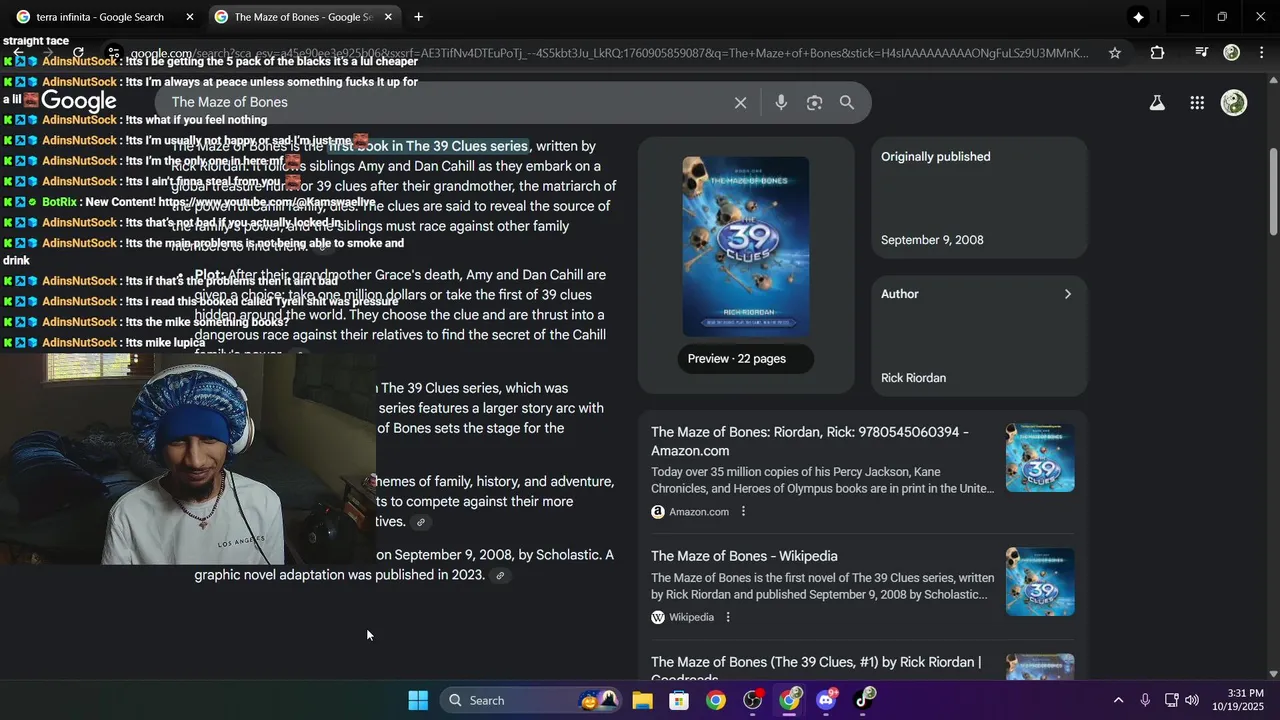This screenshot has height=720, width=1280.
Task: Click the page vertical scrollbar thumb
Action: (x=1273, y=192)
